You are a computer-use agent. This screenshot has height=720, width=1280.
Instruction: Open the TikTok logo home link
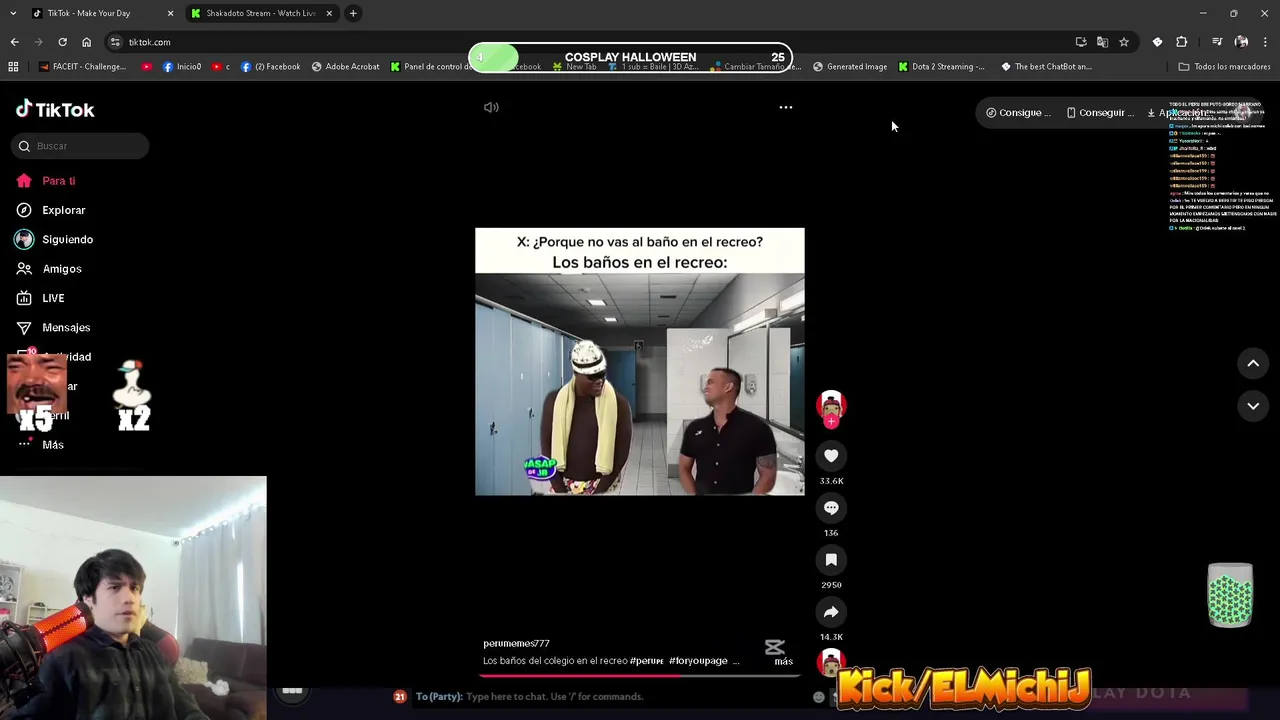pos(55,109)
